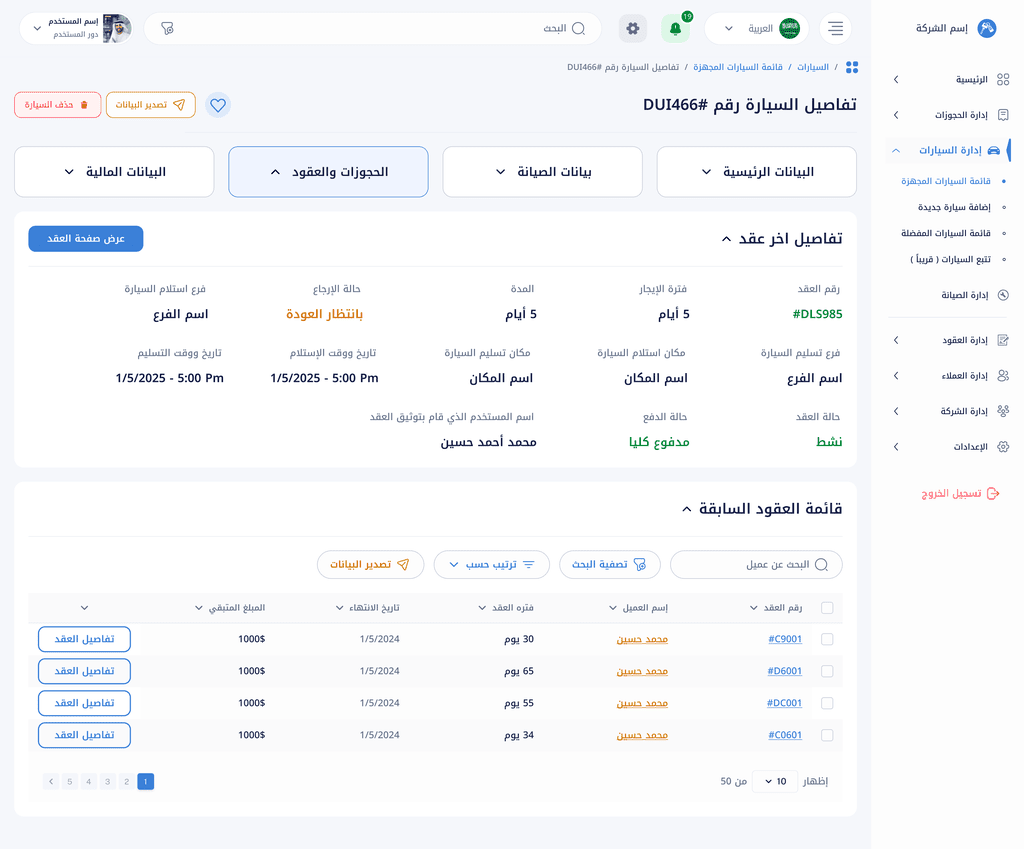
Task: Open the notifications bell icon
Action: [x=675, y=29]
